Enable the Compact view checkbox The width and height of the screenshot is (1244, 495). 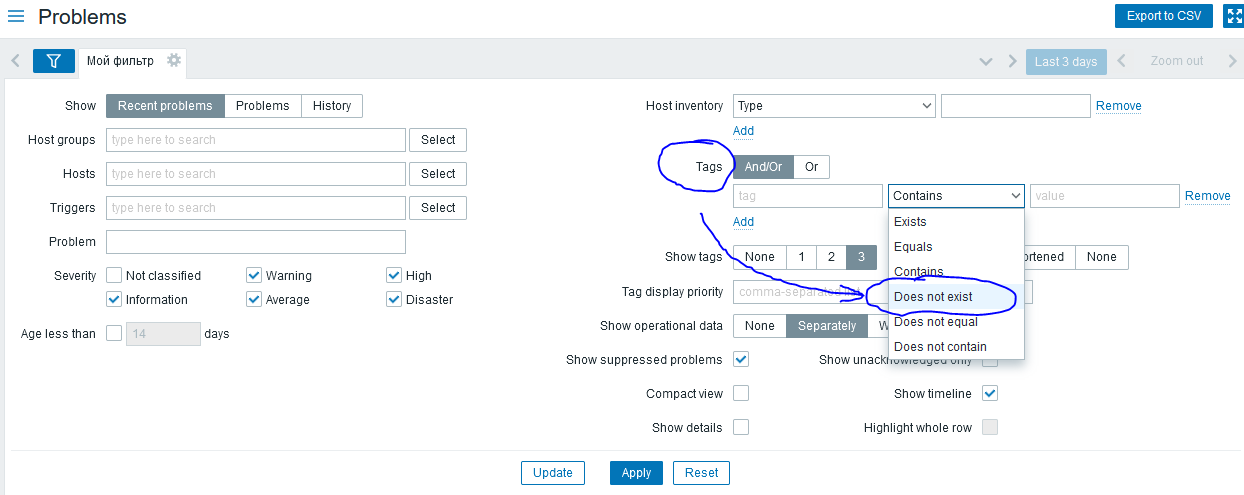[x=741, y=394]
